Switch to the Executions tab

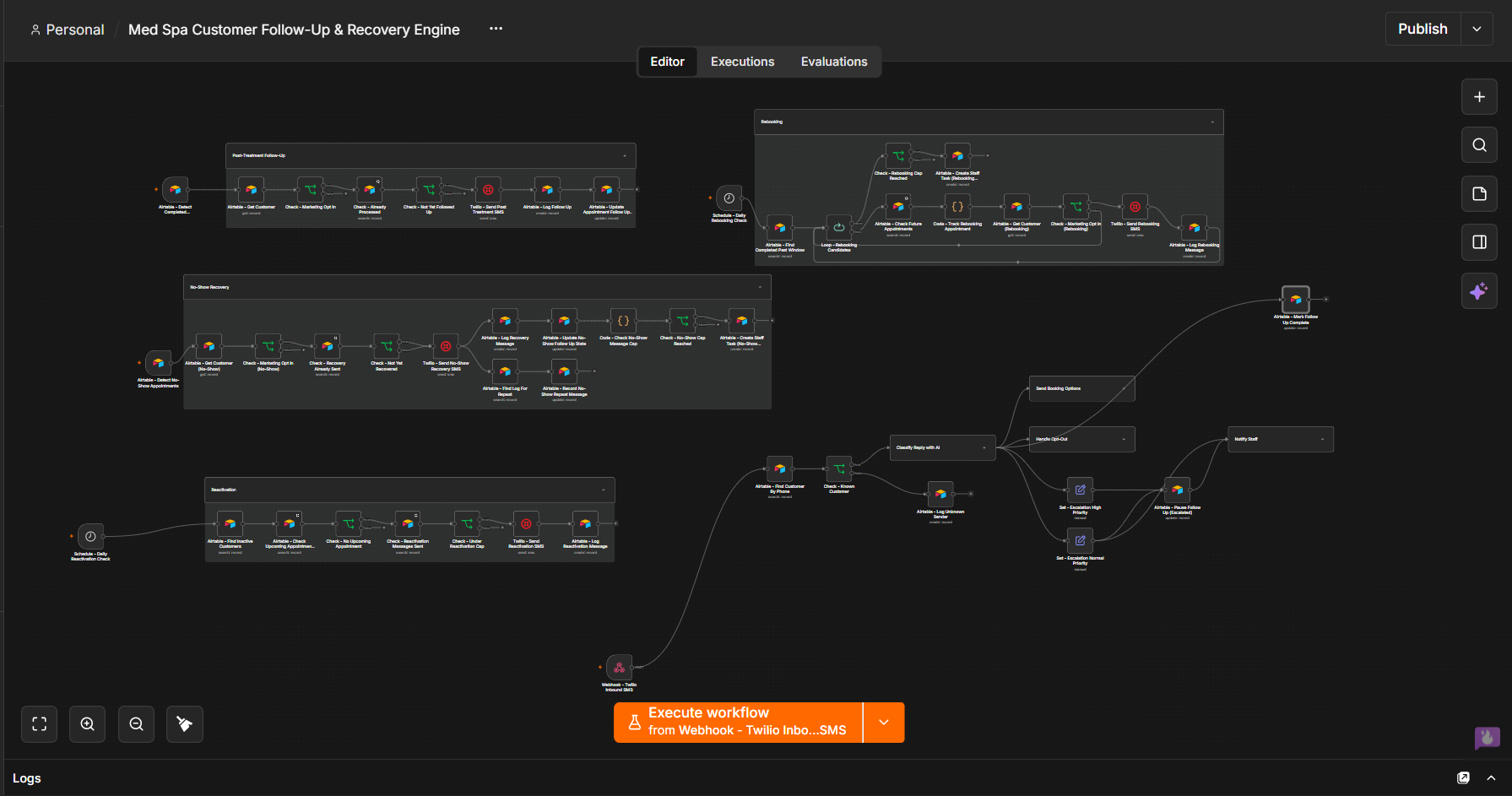click(x=742, y=62)
